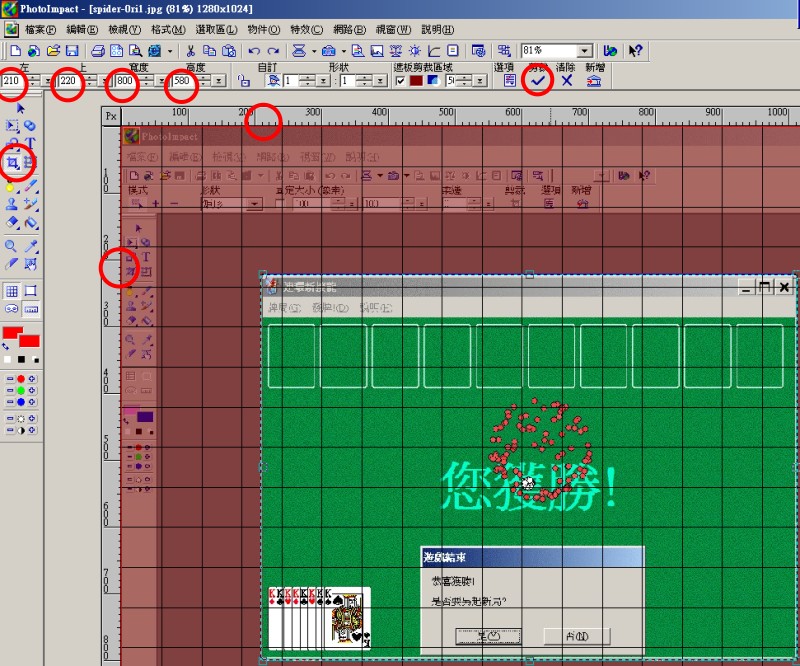Select the Transform tool
Image resolution: width=800 pixels, height=666 pixels.
pos(29,163)
